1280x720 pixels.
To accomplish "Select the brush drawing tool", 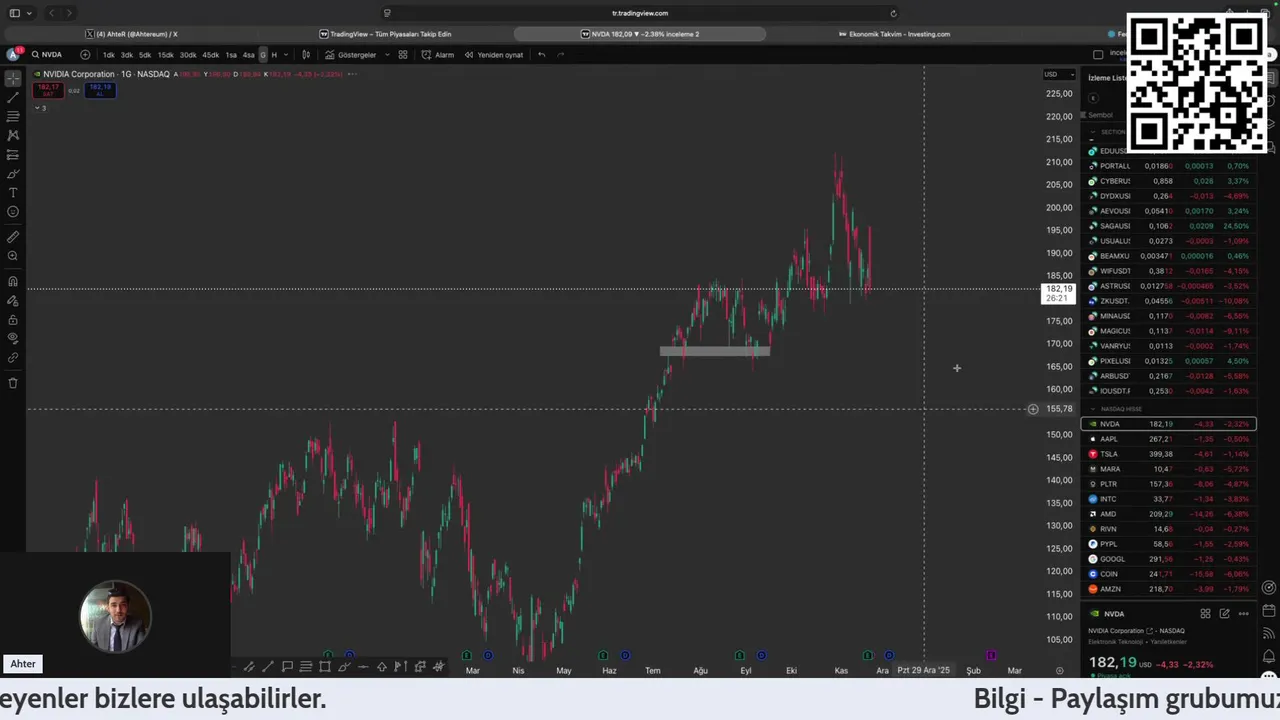I will click(x=13, y=173).
